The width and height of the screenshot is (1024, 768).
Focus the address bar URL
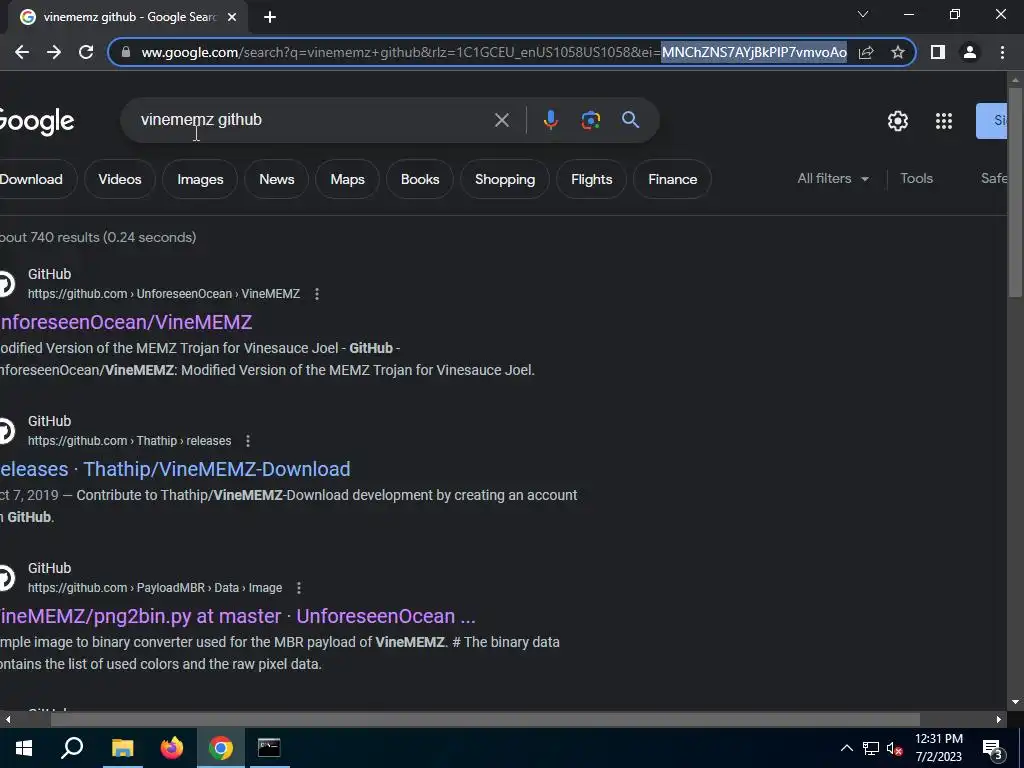pyautogui.click(x=494, y=52)
